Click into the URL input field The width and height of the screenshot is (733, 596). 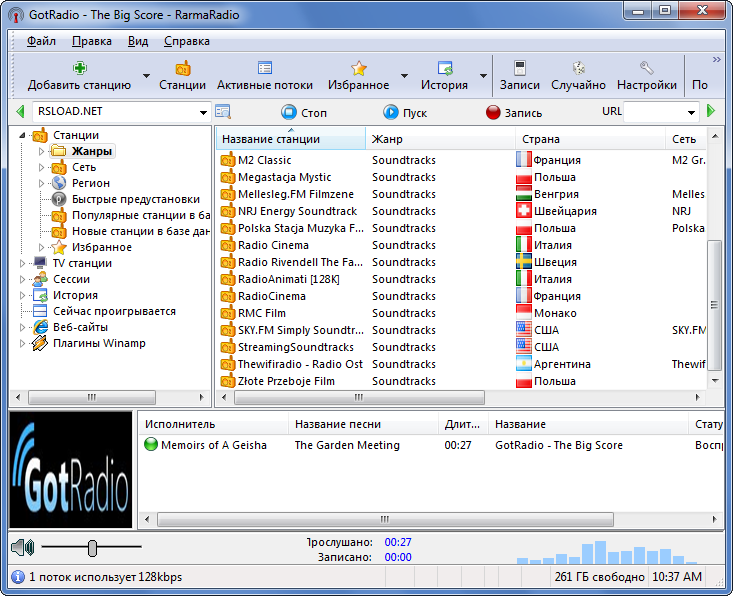pyautogui.click(x=654, y=112)
